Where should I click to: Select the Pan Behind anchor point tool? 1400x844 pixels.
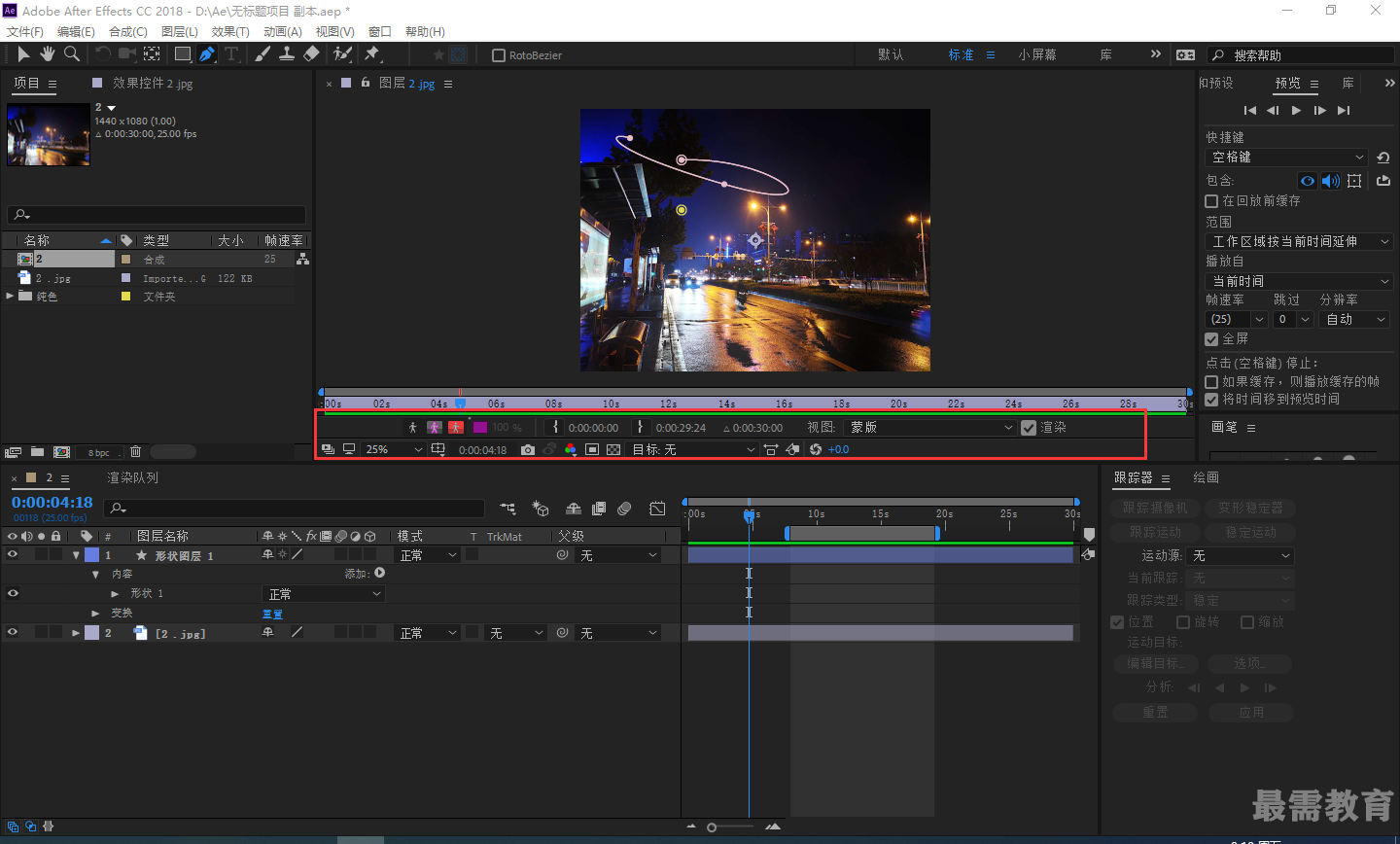(153, 54)
